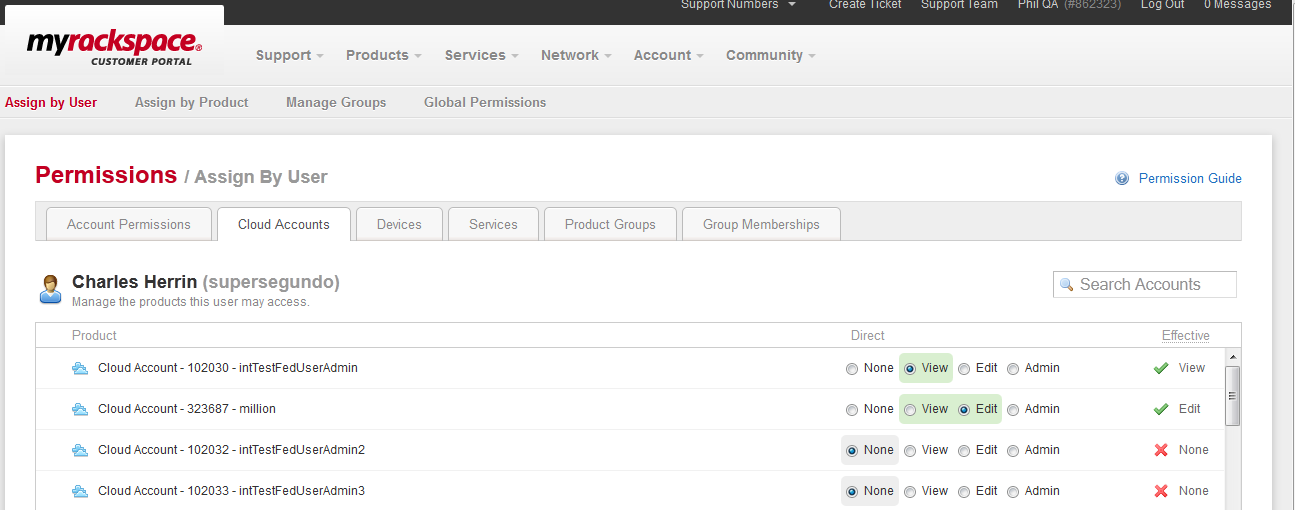1295x510 pixels.
Task: Click the Effective column header
Action: [x=1185, y=336]
